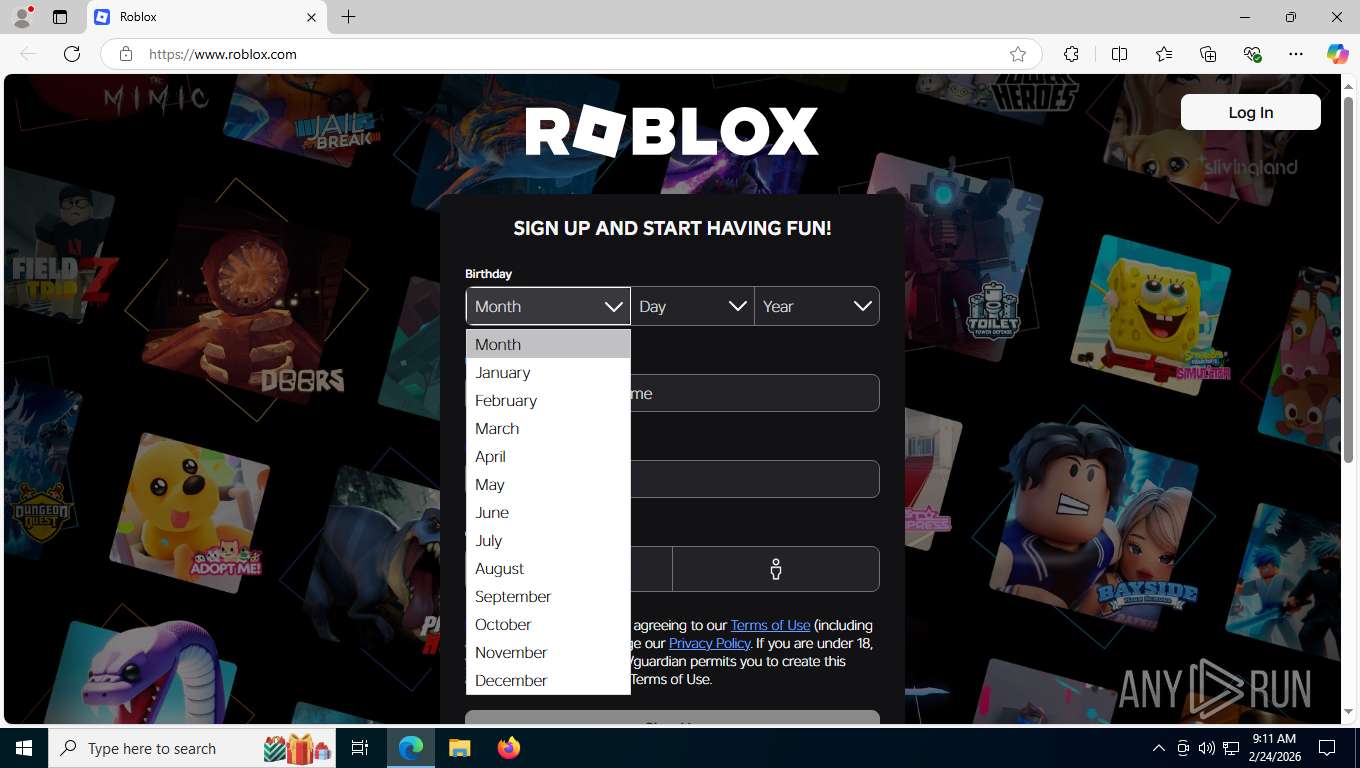Close the Roblox tab
This screenshot has height=768, width=1360.
point(311,17)
